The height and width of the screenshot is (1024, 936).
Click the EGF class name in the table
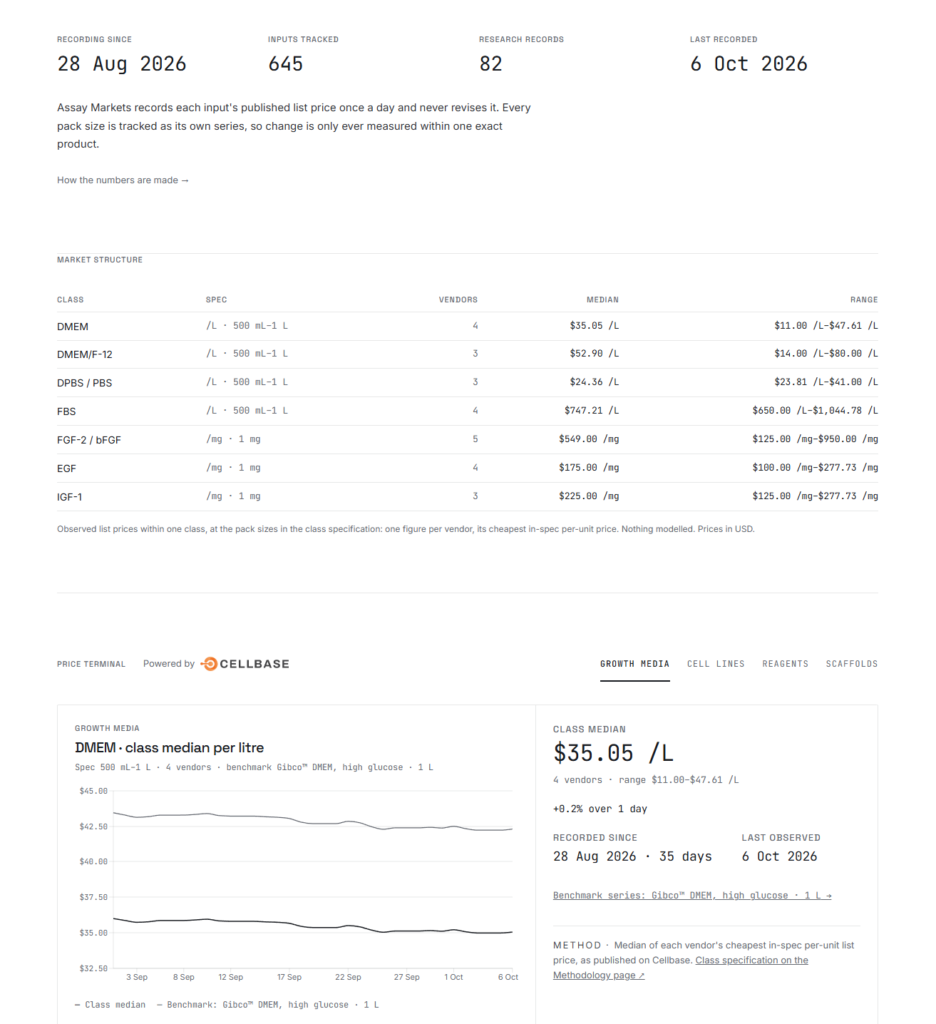66,469
